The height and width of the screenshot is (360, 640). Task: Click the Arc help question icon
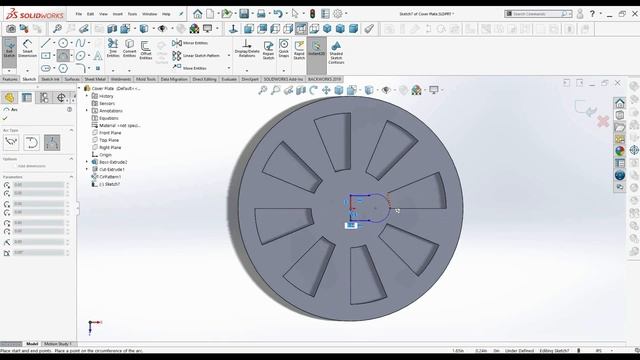click(69, 109)
